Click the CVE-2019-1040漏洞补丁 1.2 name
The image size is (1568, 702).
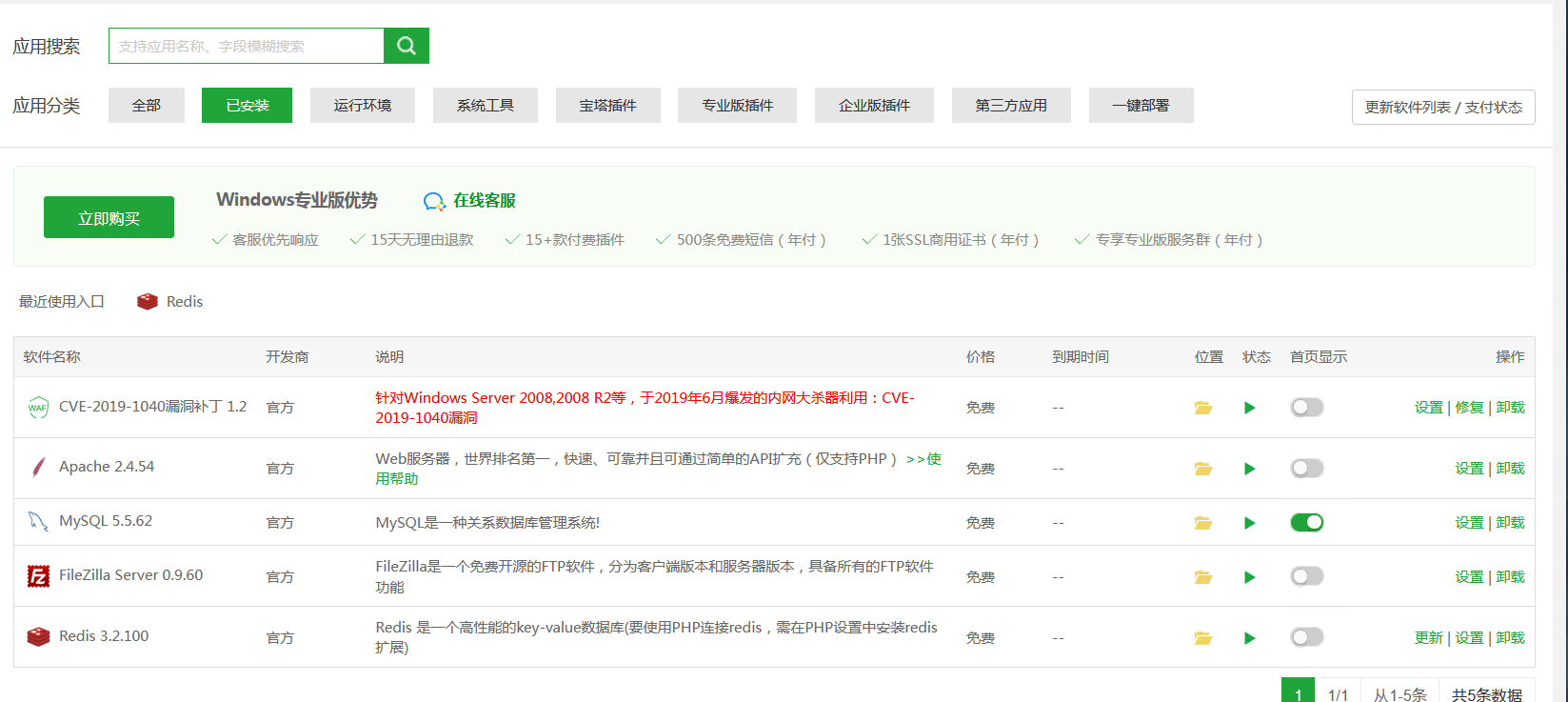click(152, 407)
